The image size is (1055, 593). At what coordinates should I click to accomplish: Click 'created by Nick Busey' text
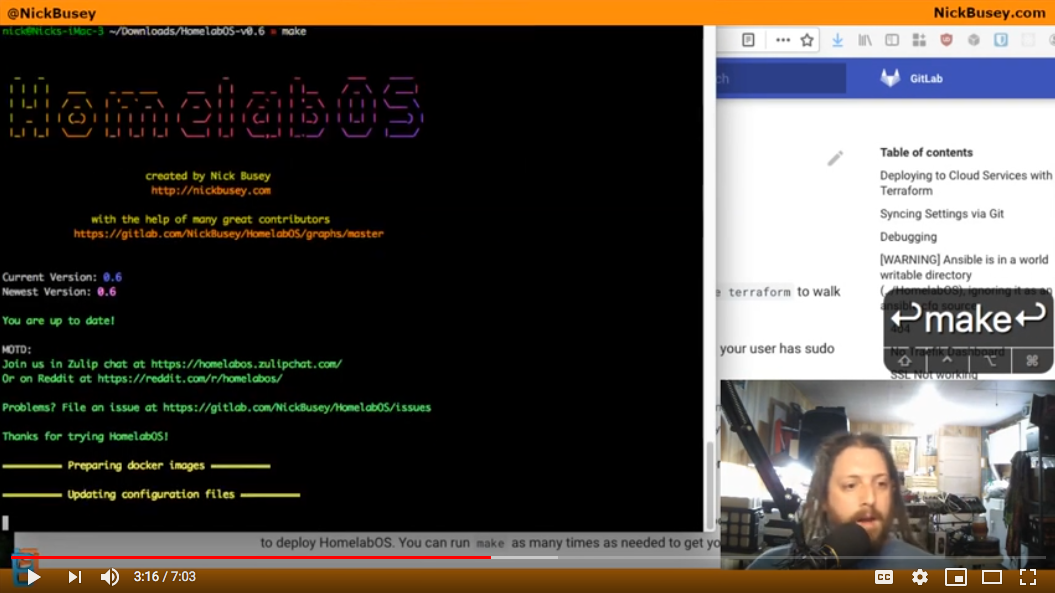208,176
